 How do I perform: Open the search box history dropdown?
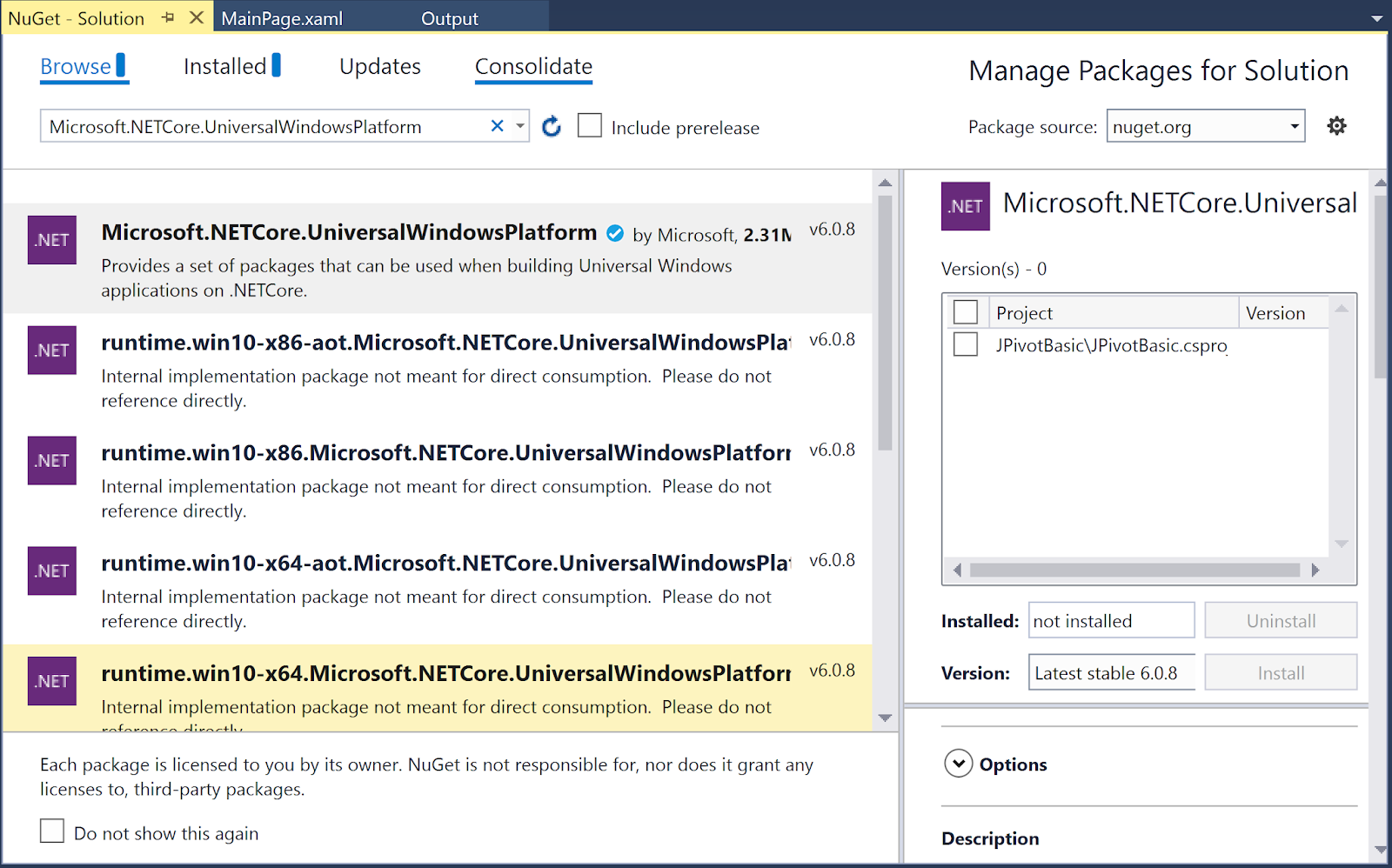[519, 125]
